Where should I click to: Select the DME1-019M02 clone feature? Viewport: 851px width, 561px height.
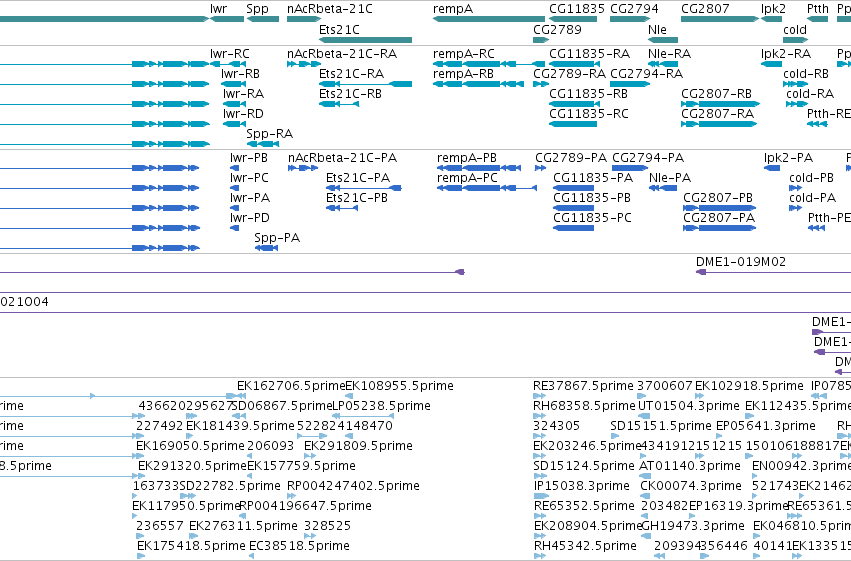coord(773,272)
